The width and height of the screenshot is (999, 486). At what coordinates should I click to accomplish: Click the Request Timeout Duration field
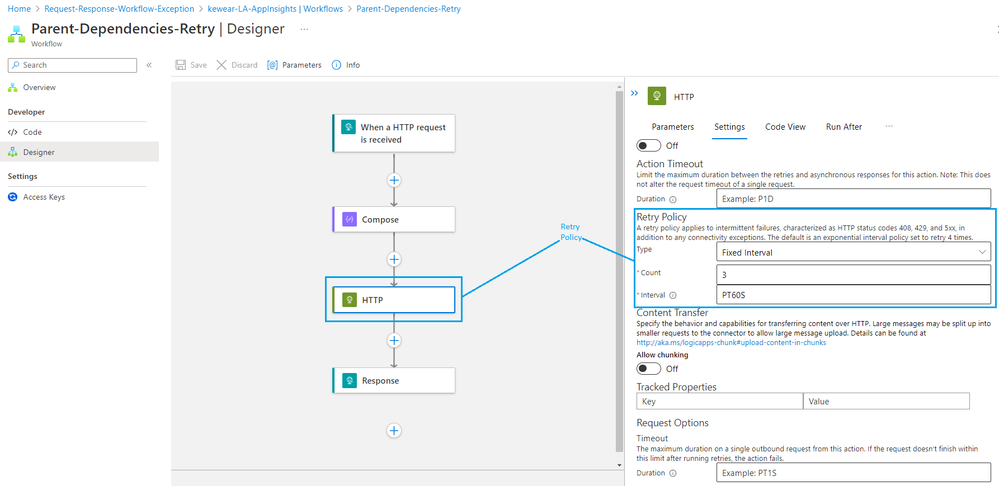pos(853,473)
